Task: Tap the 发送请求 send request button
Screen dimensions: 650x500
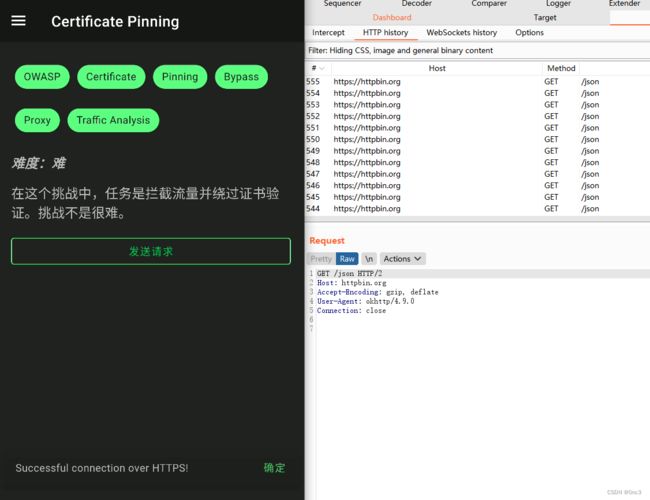Action: (x=151, y=251)
